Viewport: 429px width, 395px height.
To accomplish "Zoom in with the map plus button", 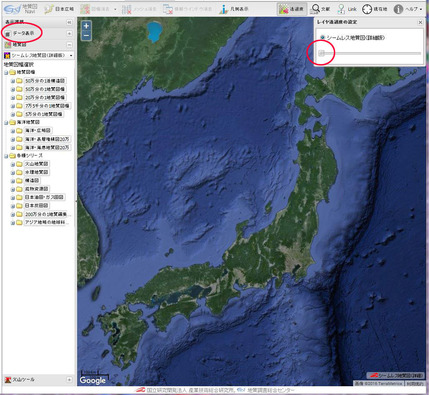I will coord(86,25).
